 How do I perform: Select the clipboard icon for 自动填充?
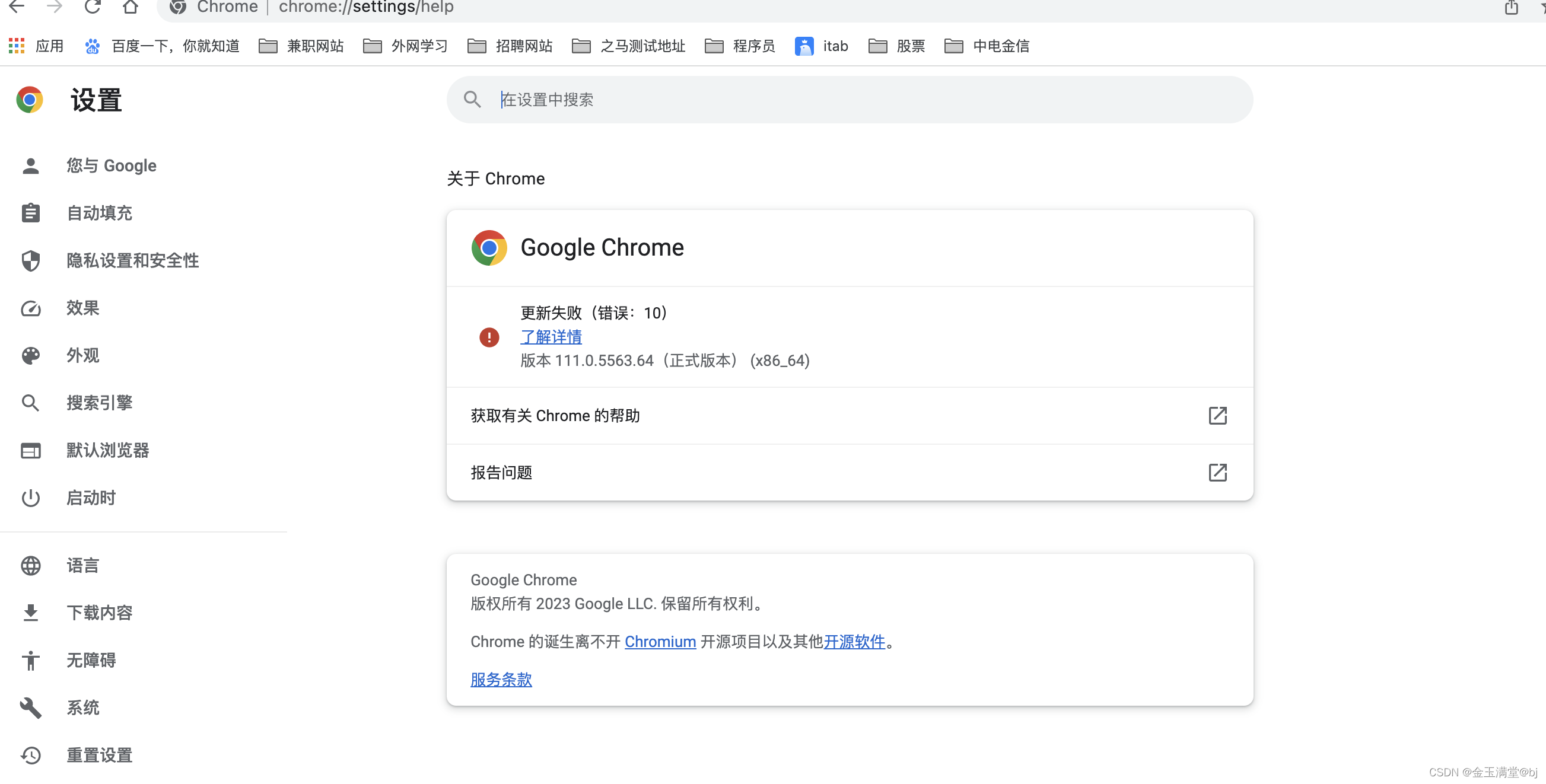[31, 213]
